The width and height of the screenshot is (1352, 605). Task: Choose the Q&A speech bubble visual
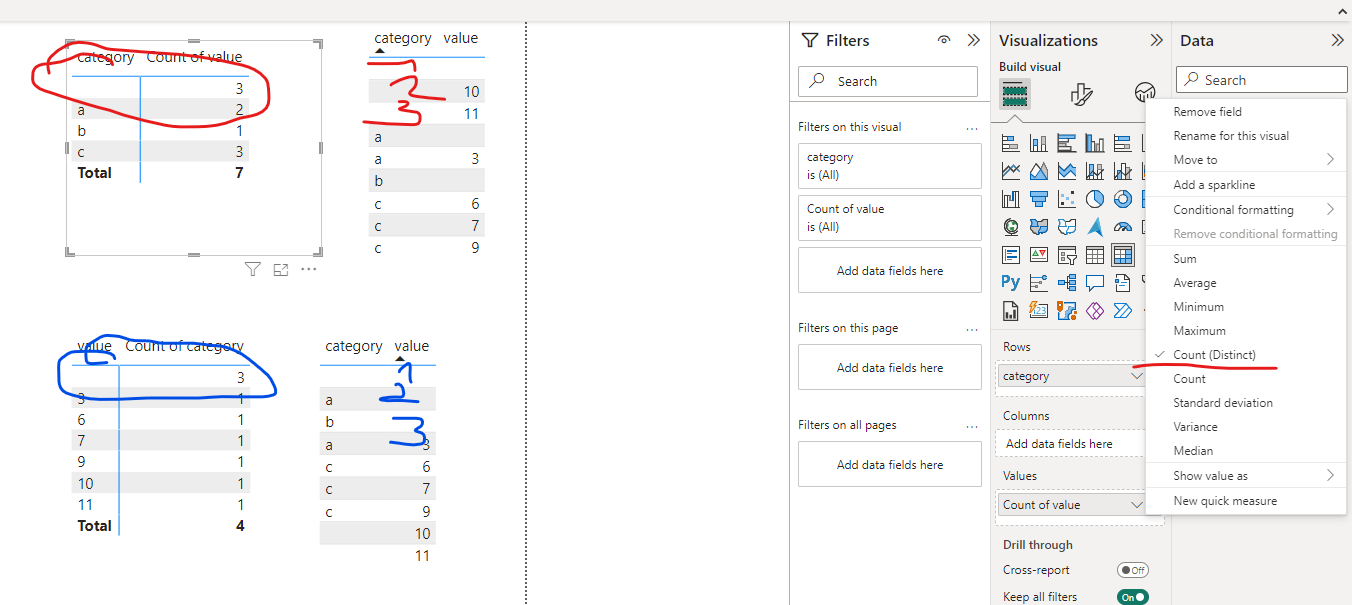point(1094,283)
